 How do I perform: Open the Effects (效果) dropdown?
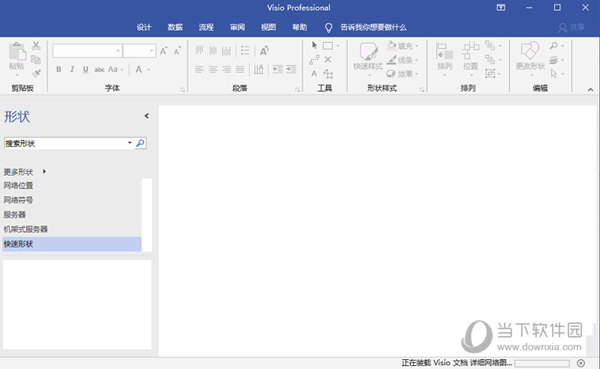(403, 73)
